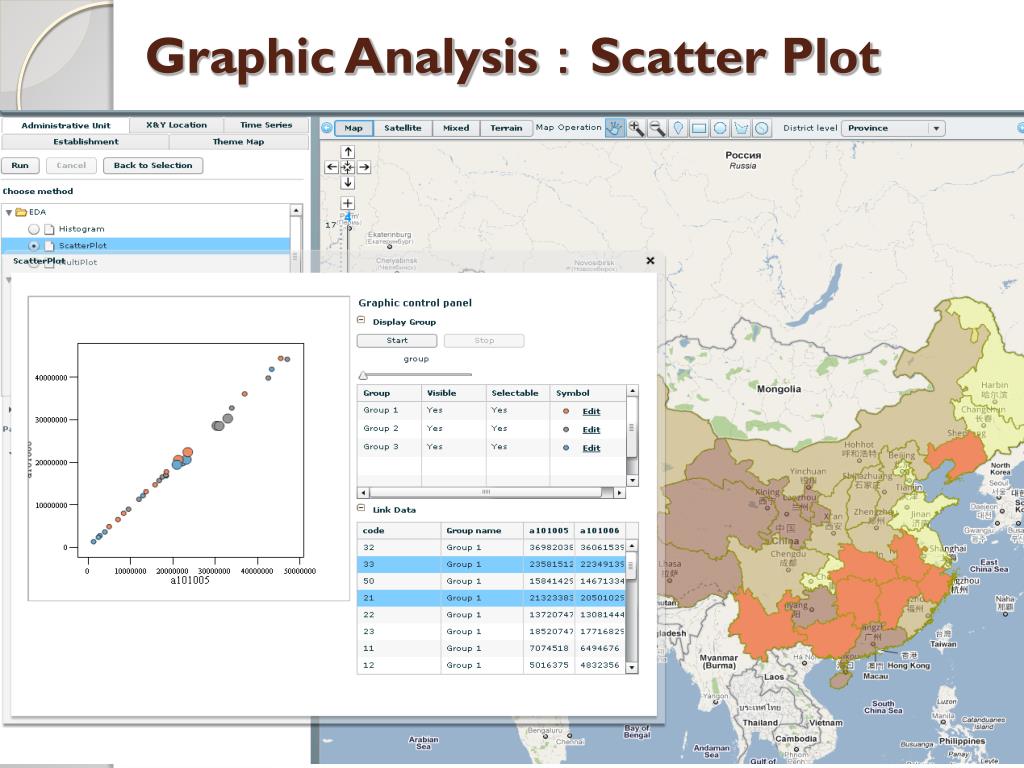Pan the map right with arrow
The height and width of the screenshot is (768, 1024).
pyautogui.click(x=364, y=167)
